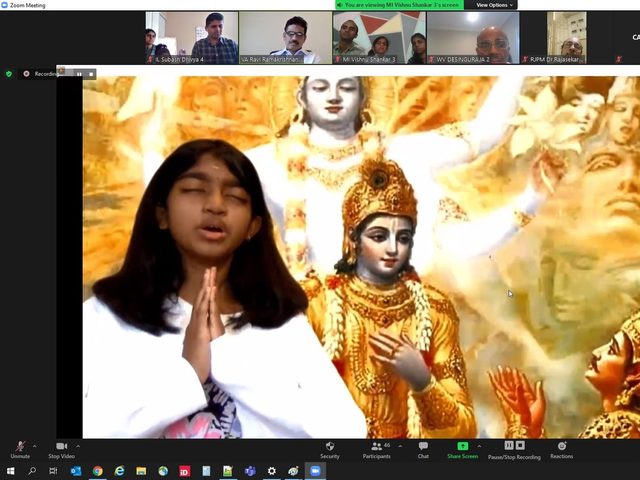
Task: Open the Windows Start menu
Action: (x=10, y=471)
